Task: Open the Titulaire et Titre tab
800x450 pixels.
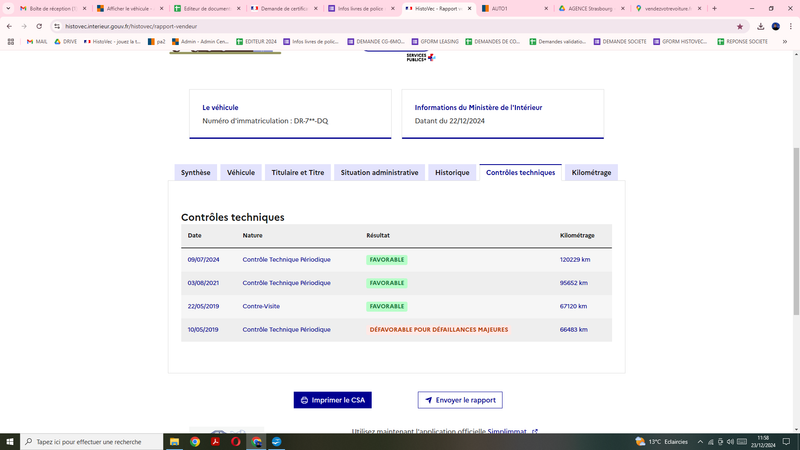Action: point(298,172)
